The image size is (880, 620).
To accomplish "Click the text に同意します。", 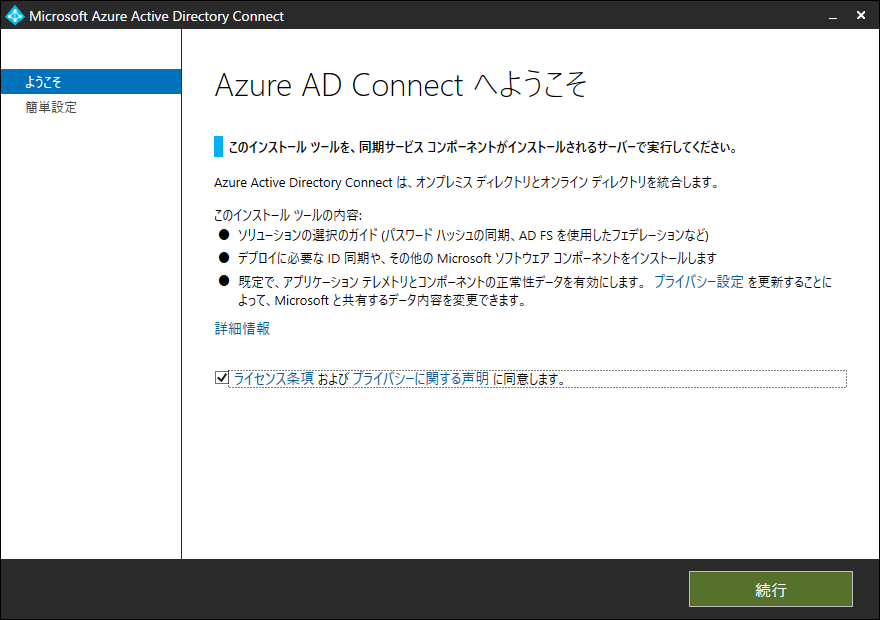I will [529, 379].
